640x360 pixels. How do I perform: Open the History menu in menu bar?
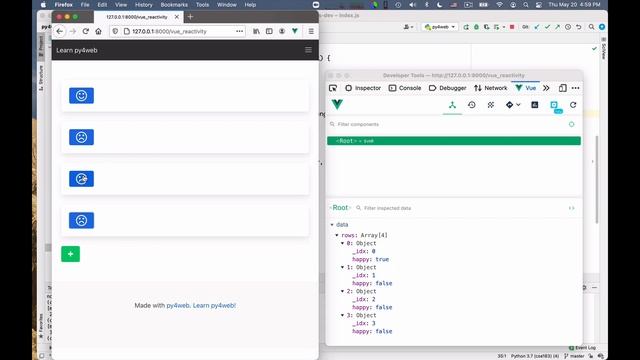click(x=143, y=5)
